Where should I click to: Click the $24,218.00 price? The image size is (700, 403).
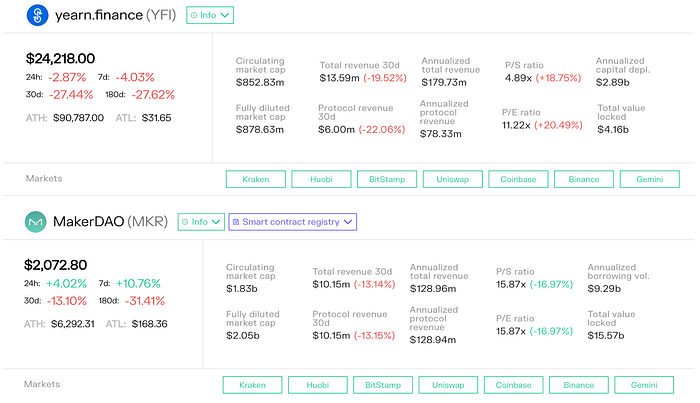(x=60, y=58)
